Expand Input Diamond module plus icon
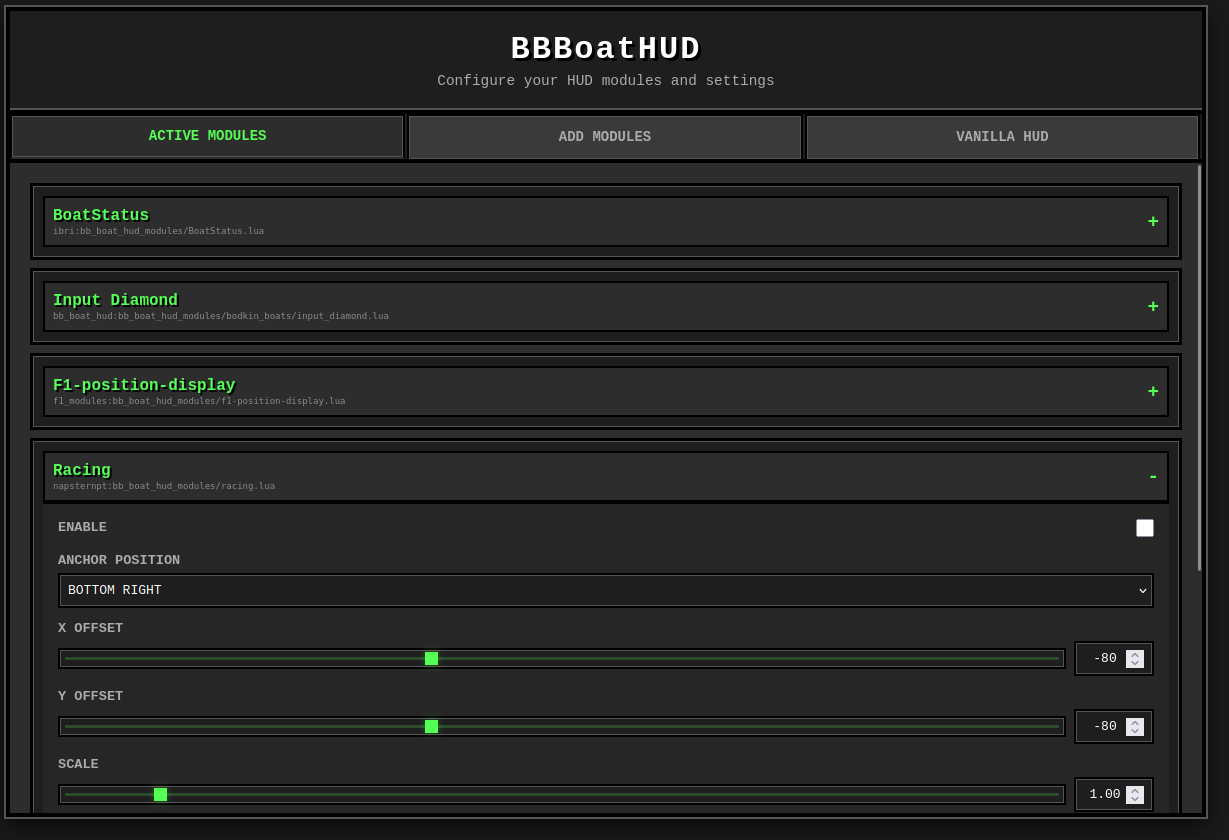 pyautogui.click(x=1153, y=307)
